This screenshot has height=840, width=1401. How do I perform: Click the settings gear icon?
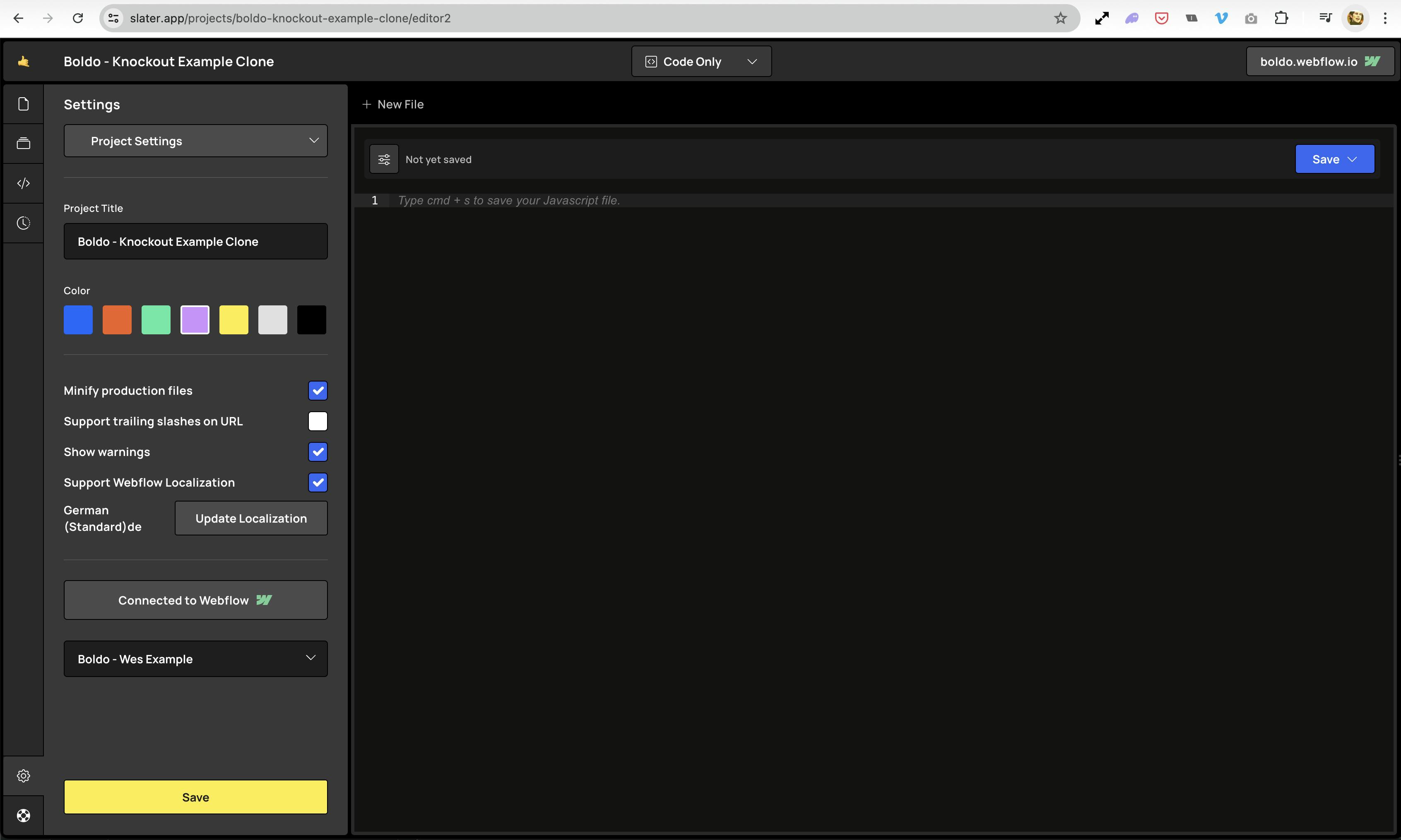pyautogui.click(x=23, y=775)
